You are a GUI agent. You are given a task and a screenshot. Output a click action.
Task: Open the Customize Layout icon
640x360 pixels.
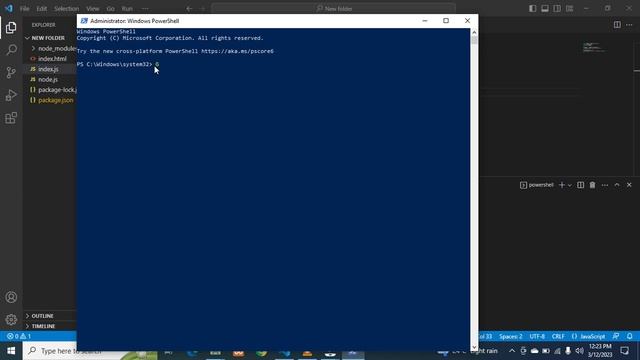tap(569, 9)
